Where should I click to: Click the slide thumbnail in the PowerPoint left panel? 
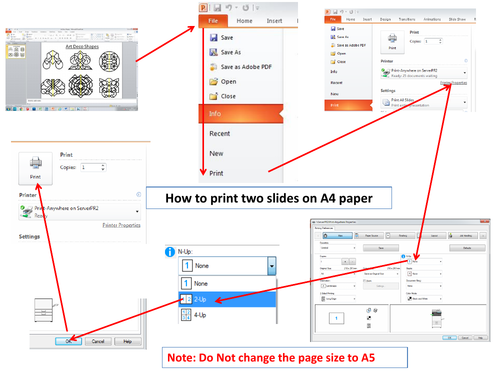[x=16, y=51]
